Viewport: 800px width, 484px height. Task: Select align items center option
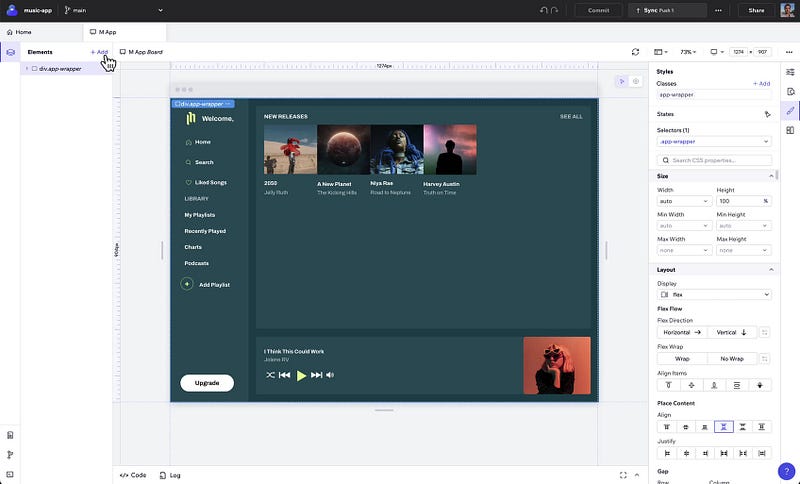[691, 385]
